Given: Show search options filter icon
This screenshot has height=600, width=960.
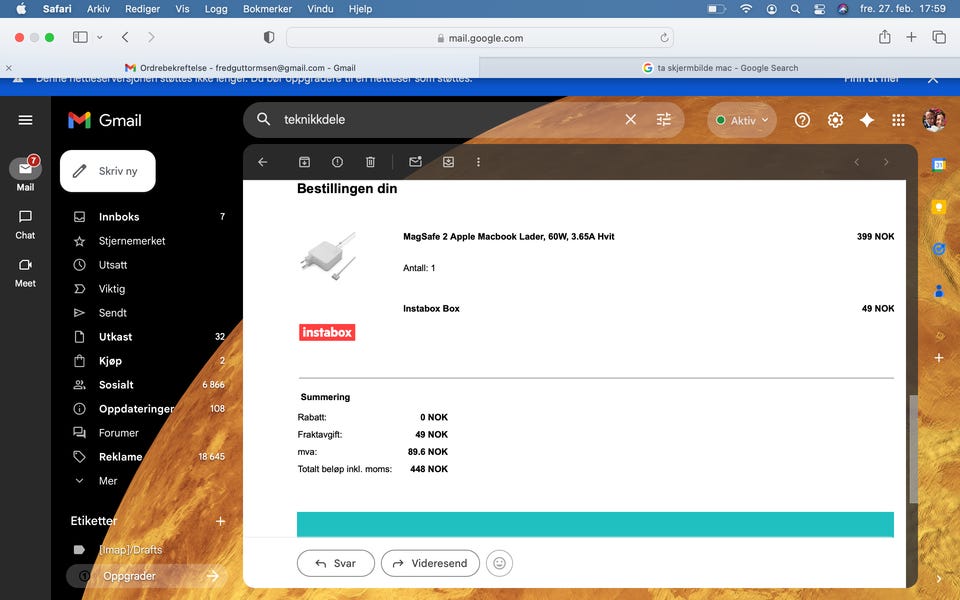Looking at the screenshot, I should (x=664, y=119).
